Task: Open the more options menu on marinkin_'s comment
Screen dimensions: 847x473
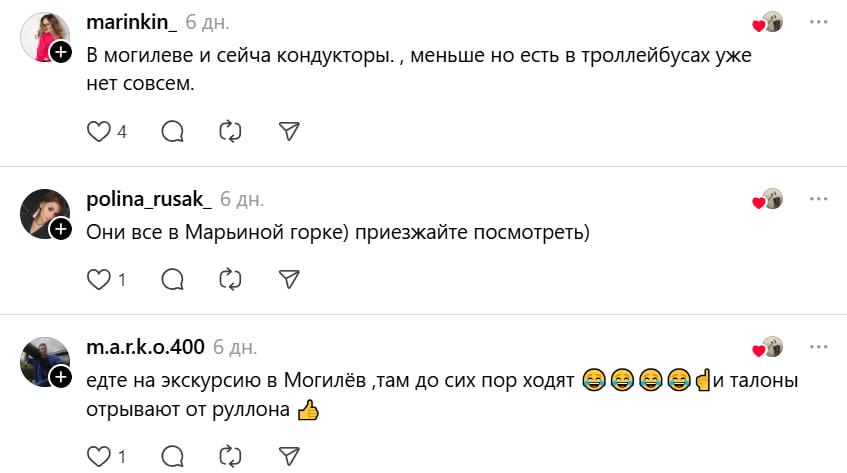Action: [x=818, y=21]
